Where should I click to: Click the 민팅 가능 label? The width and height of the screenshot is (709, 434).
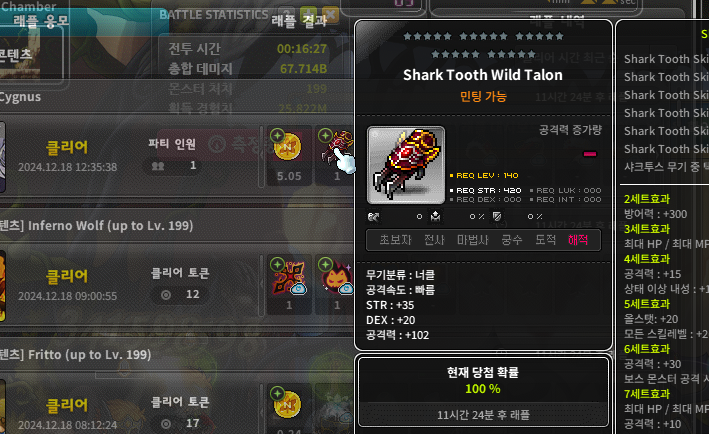tap(483, 96)
